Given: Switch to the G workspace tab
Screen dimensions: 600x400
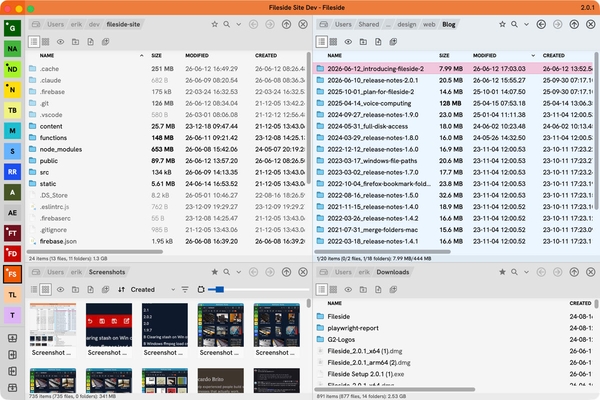Looking at the screenshot, I should (x=12, y=28).
